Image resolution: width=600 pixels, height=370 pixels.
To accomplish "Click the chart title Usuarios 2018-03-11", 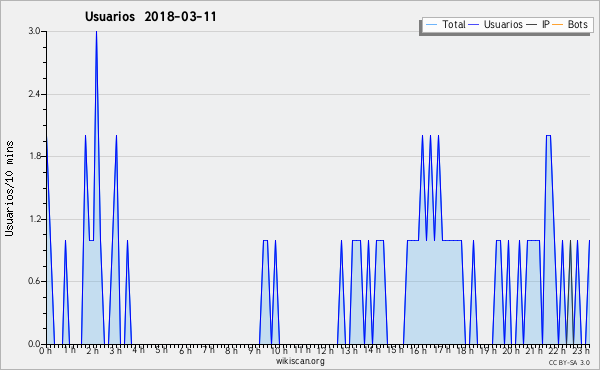I will 150,16.
